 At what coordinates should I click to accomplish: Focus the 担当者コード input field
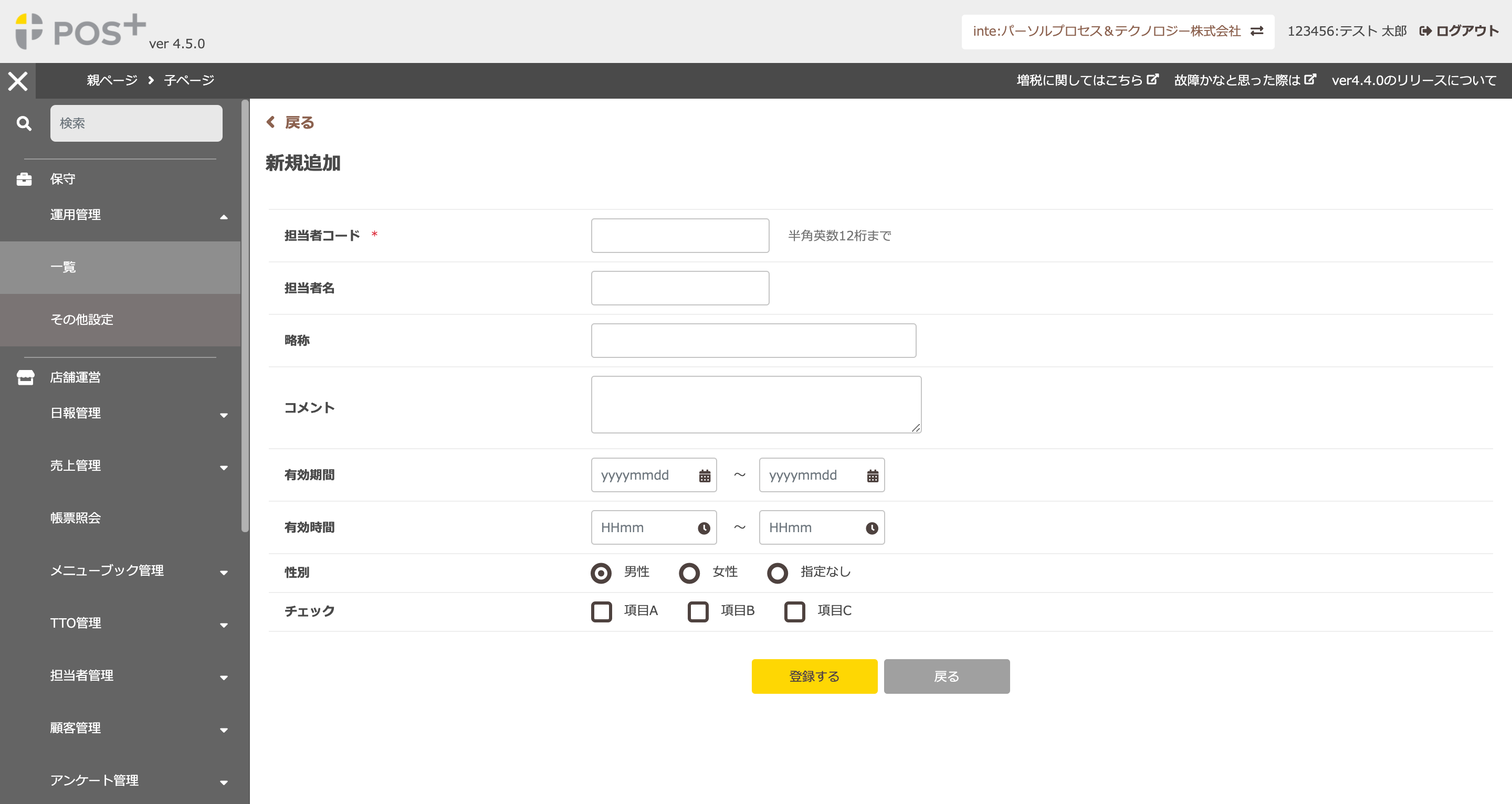pyautogui.click(x=680, y=235)
